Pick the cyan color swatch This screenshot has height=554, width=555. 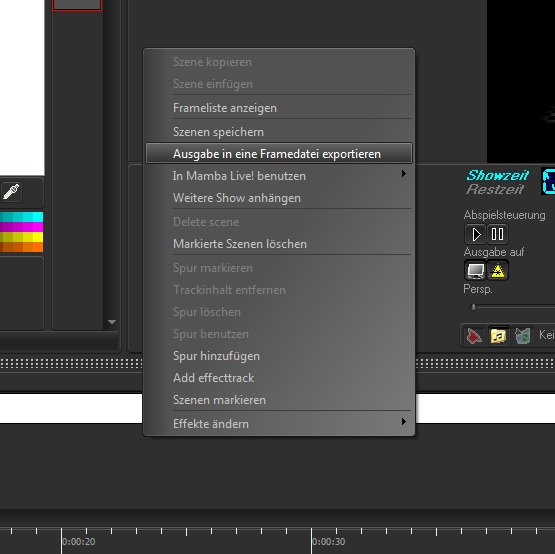point(21,217)
